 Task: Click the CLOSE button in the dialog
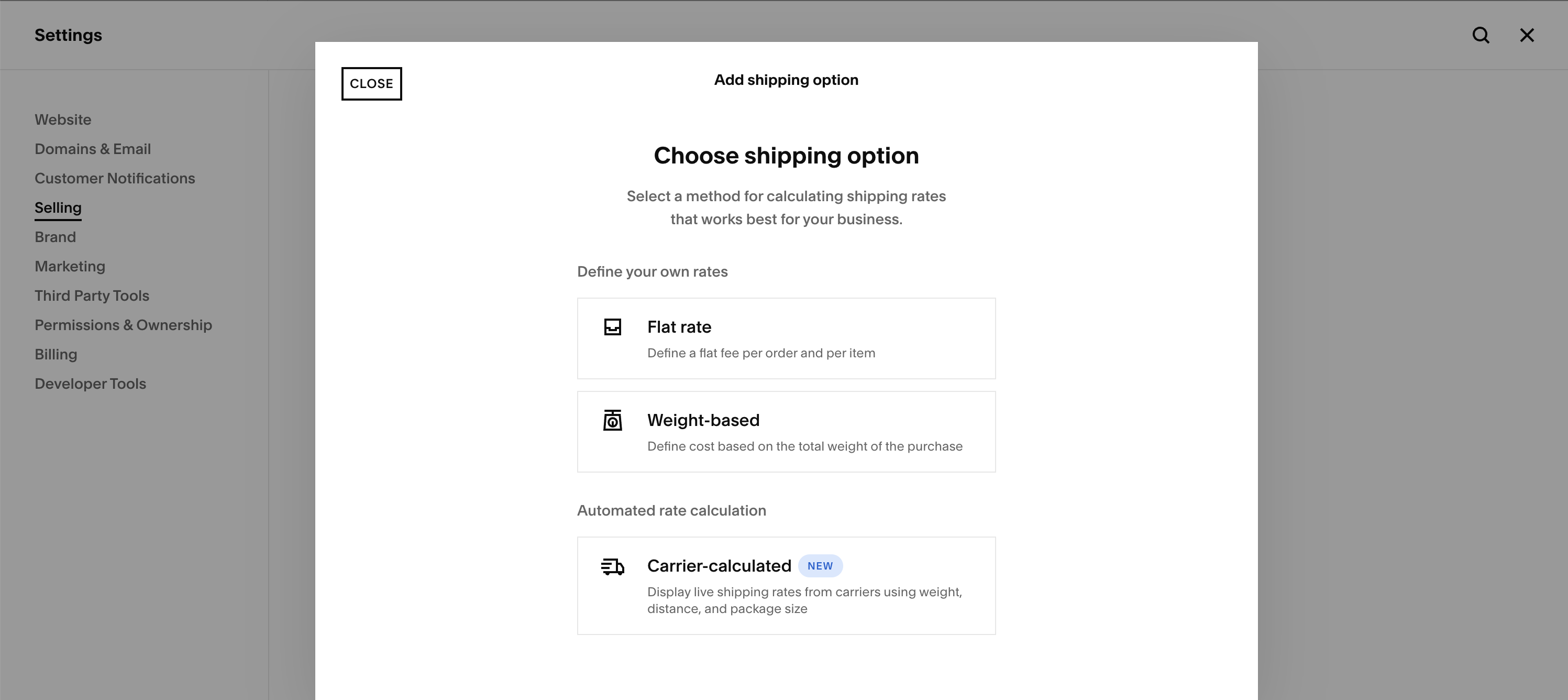pyautogui.click(x=371, y=84)
